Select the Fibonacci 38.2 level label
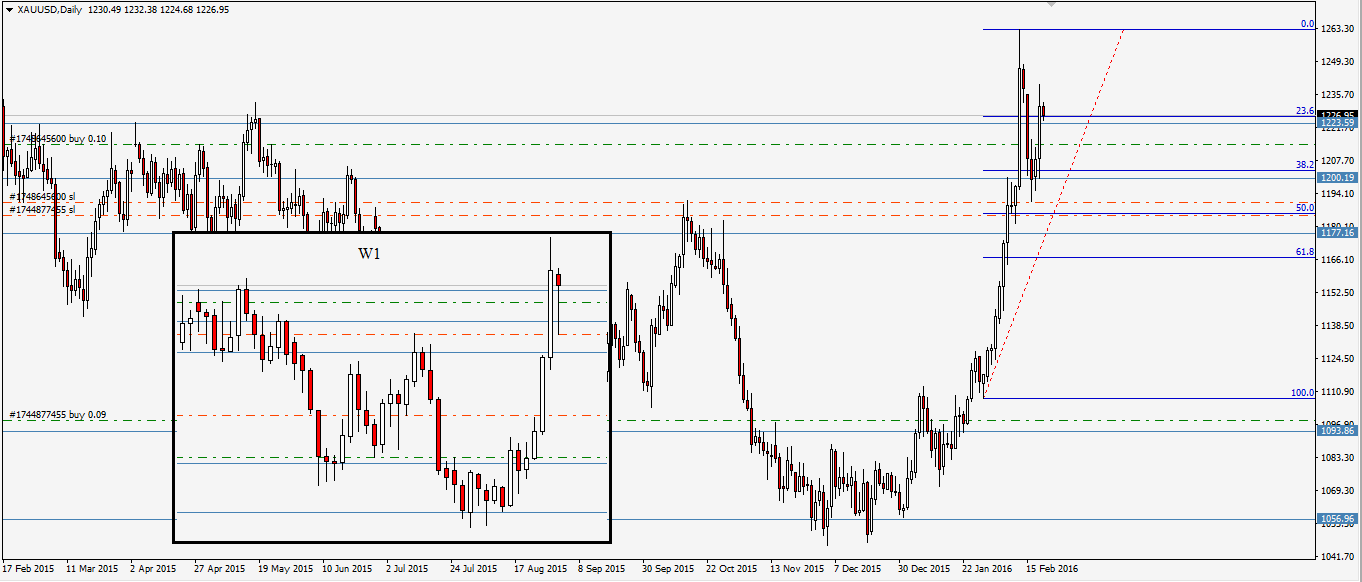 pyautogui.click(x=1304, y=165)
